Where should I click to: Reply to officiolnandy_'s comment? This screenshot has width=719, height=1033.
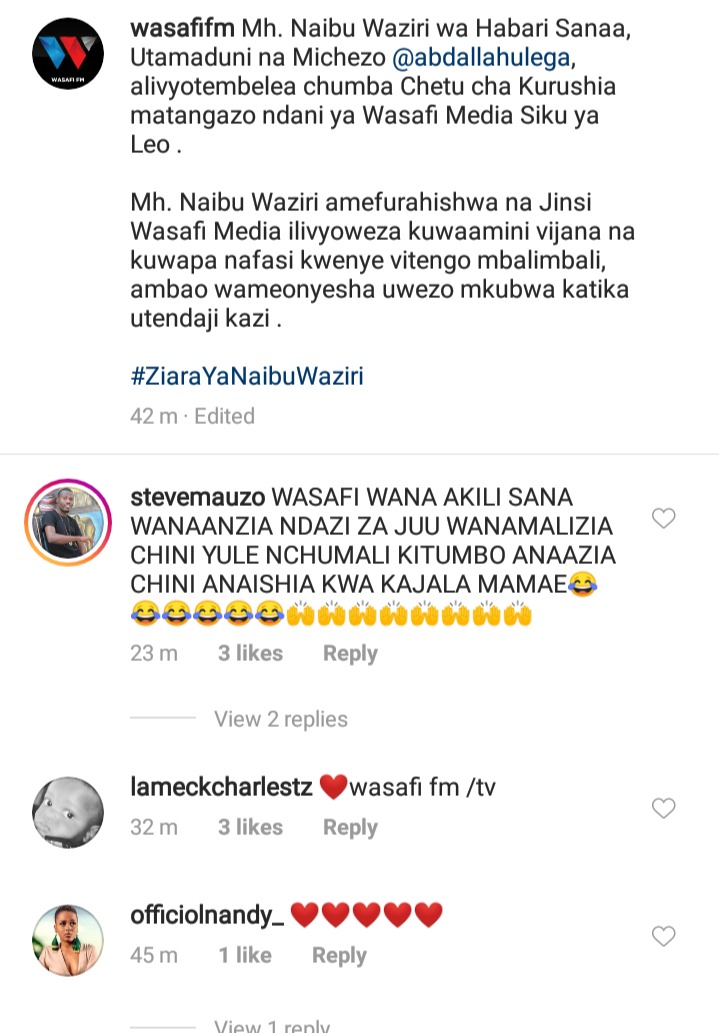[339, 955]
